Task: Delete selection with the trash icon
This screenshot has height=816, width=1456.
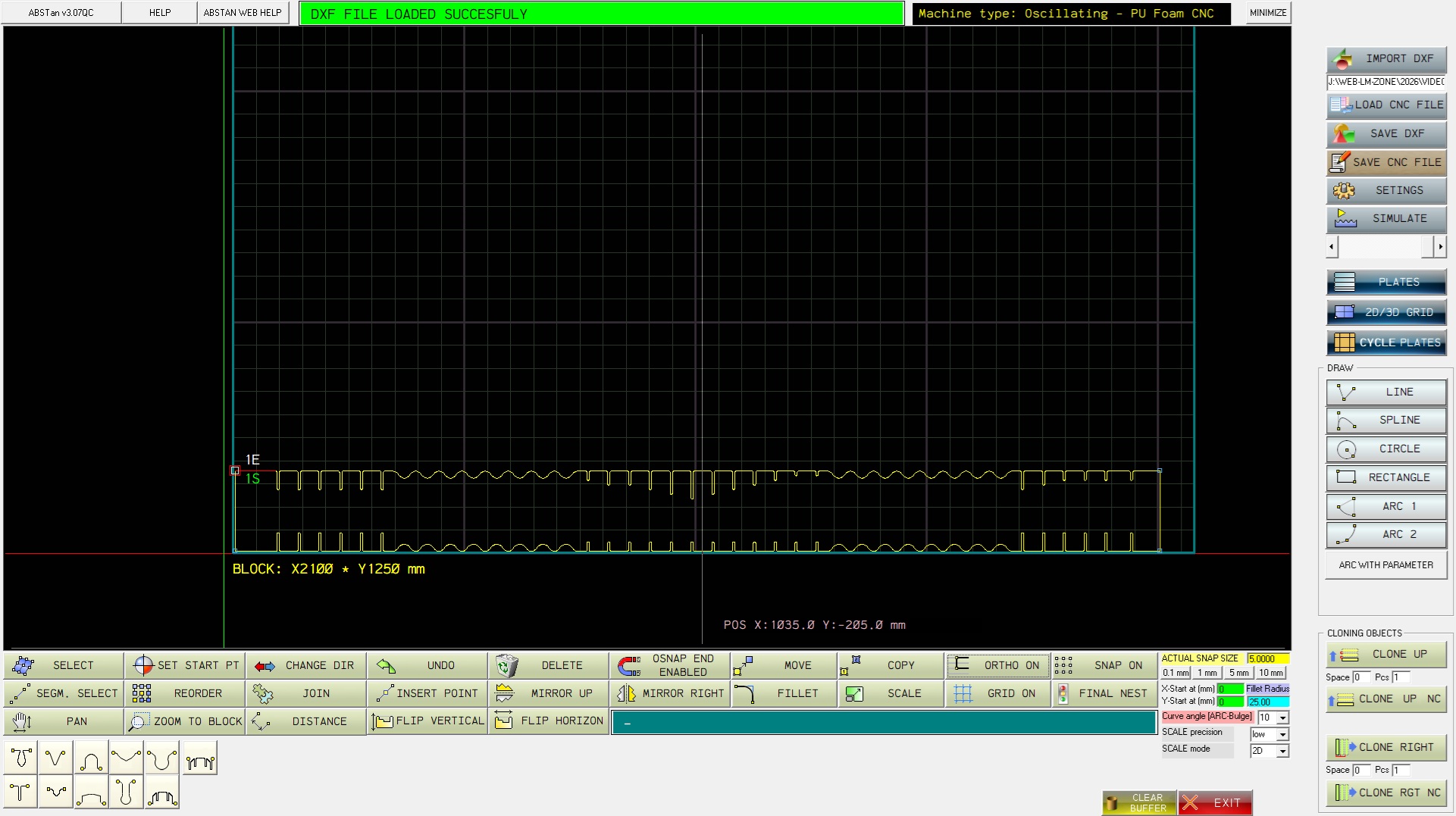Action: (x=506, y=666)
